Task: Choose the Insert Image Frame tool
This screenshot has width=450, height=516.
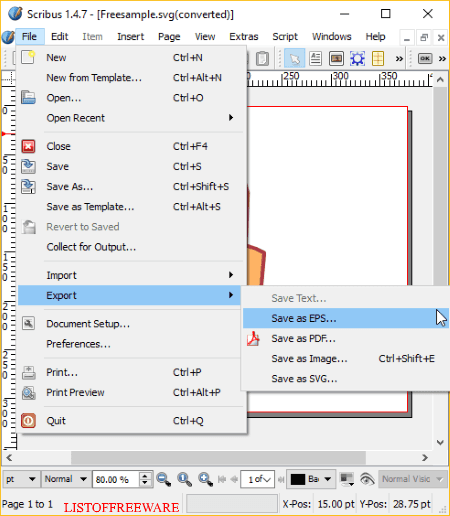Action: tap(336, 59)
